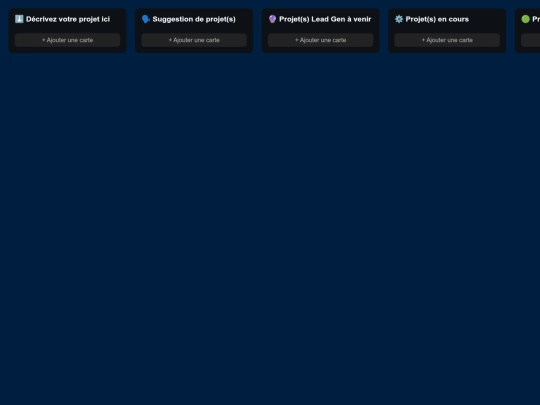Add a card under Décrivez votre projet ici
This screenshot has height=405, width=540.
click(68, 40)
